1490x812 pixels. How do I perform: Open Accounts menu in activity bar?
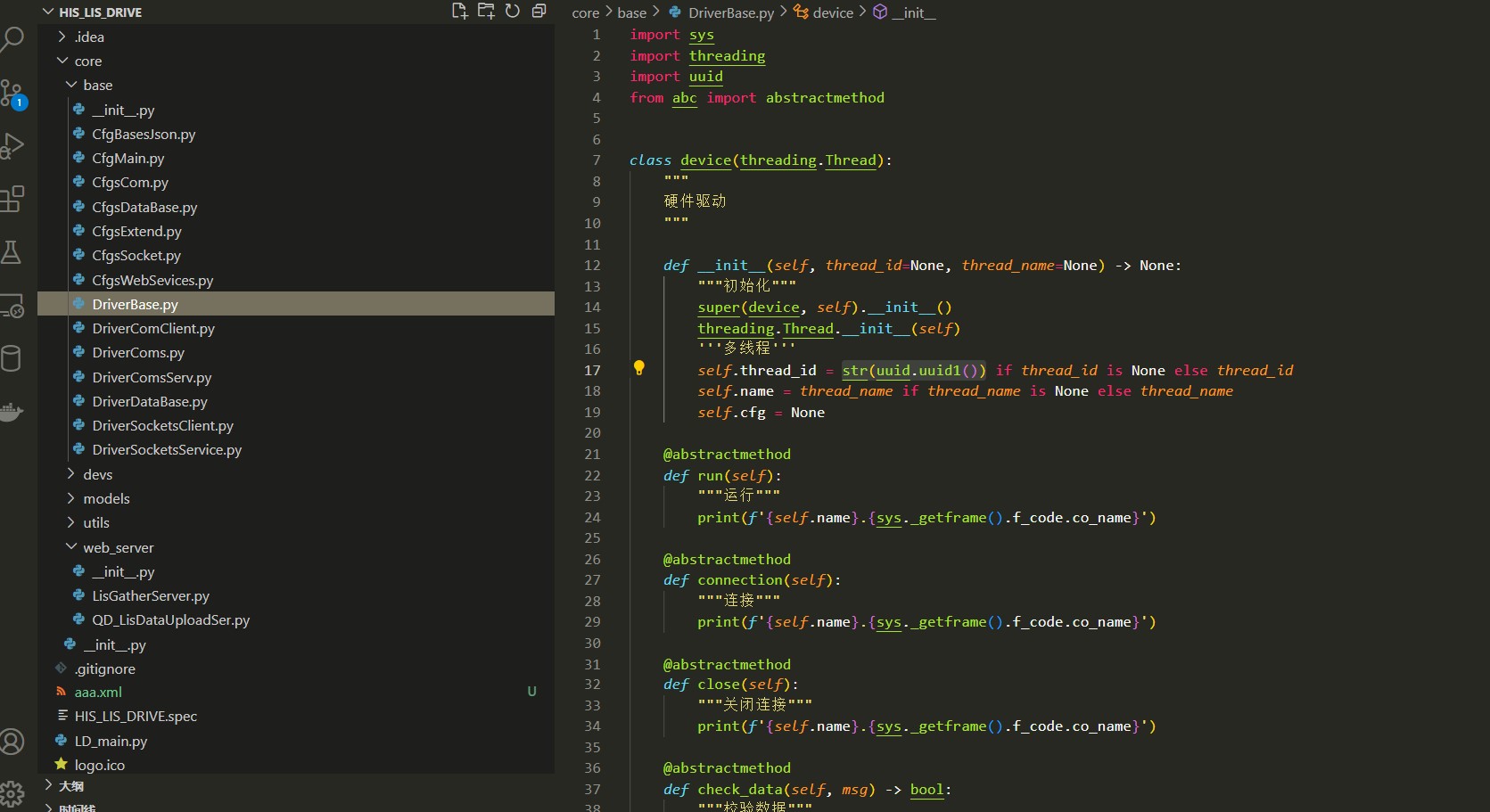tap(12, 742)
